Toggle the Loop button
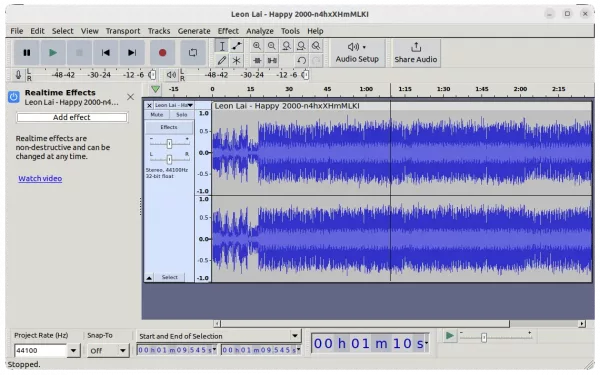Viewport: 600px width, 375px height. point(193,52)
